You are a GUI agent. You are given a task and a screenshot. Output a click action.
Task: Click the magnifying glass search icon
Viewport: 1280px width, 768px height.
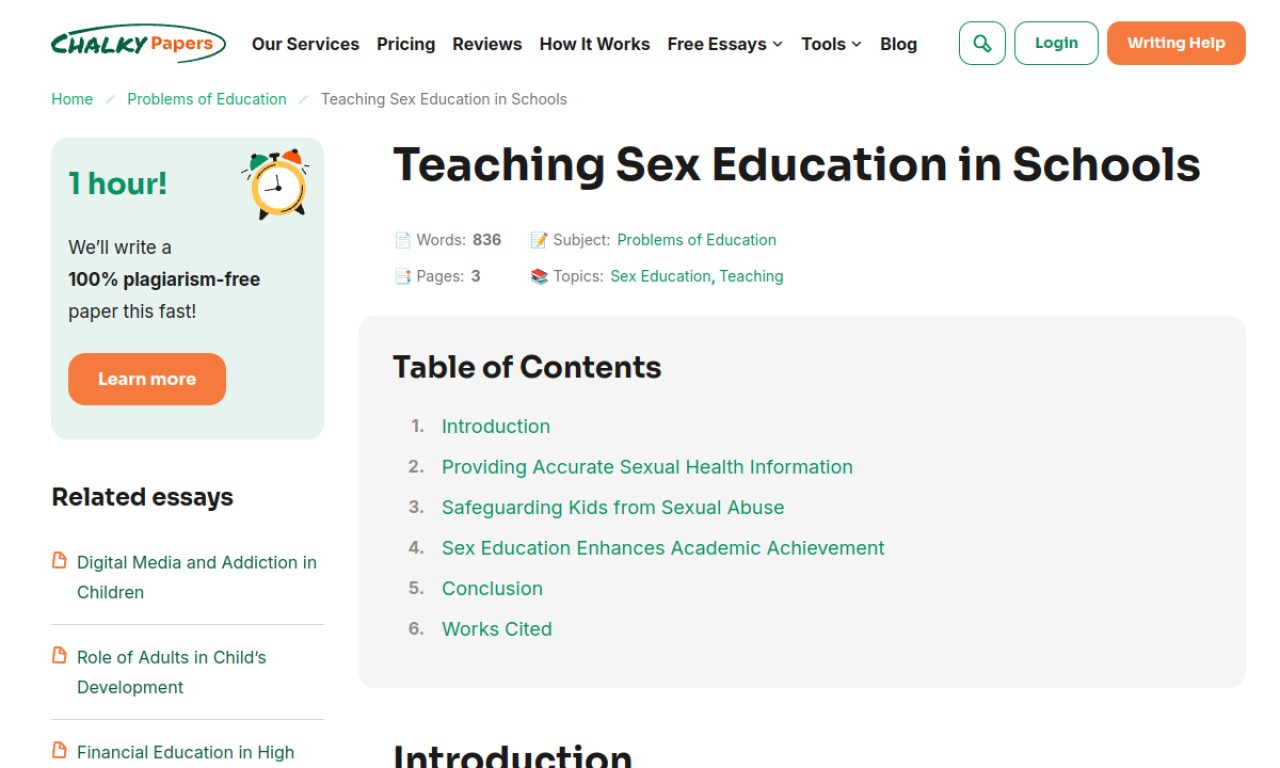981,44
